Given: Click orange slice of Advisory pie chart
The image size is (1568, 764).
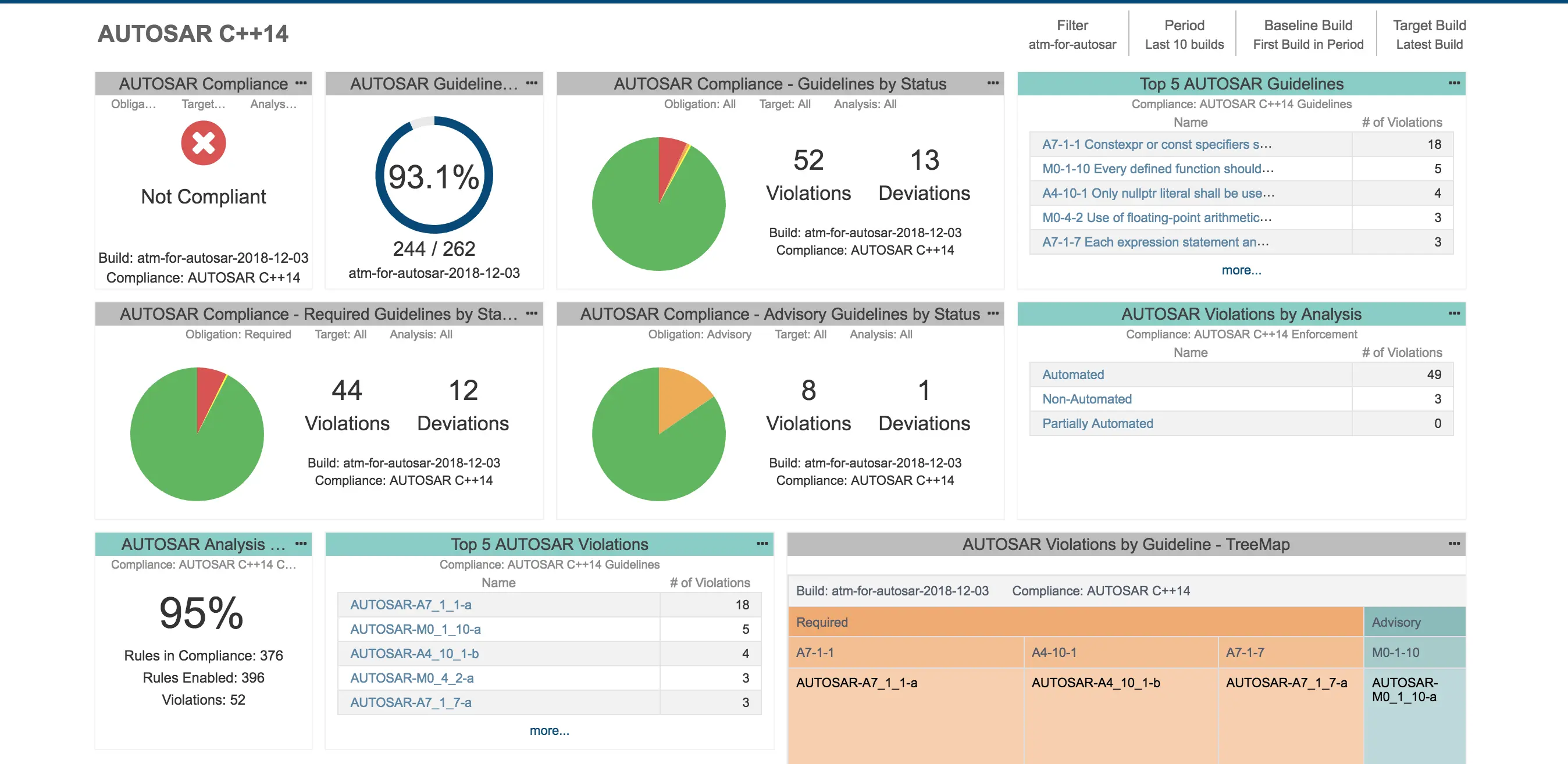Looking at the screenshot, I should (x=680, y=395).
